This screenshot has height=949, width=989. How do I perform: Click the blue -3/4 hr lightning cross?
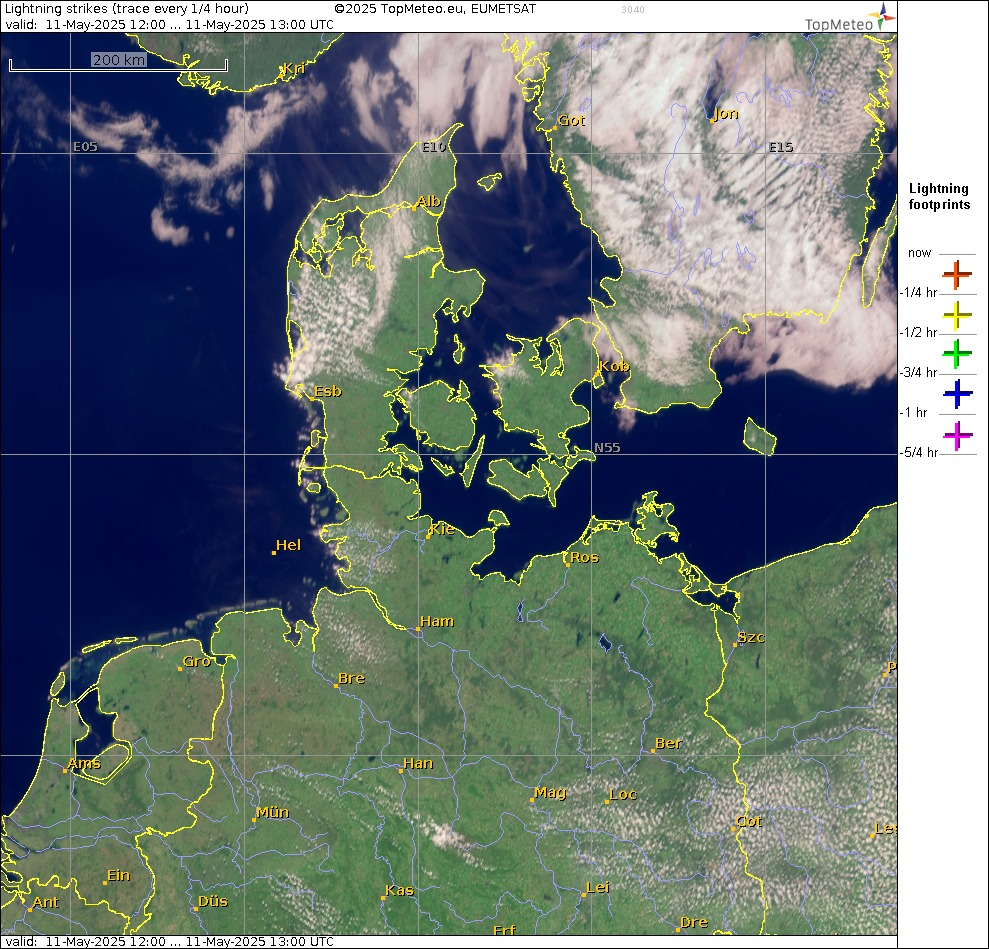point(957,394)
